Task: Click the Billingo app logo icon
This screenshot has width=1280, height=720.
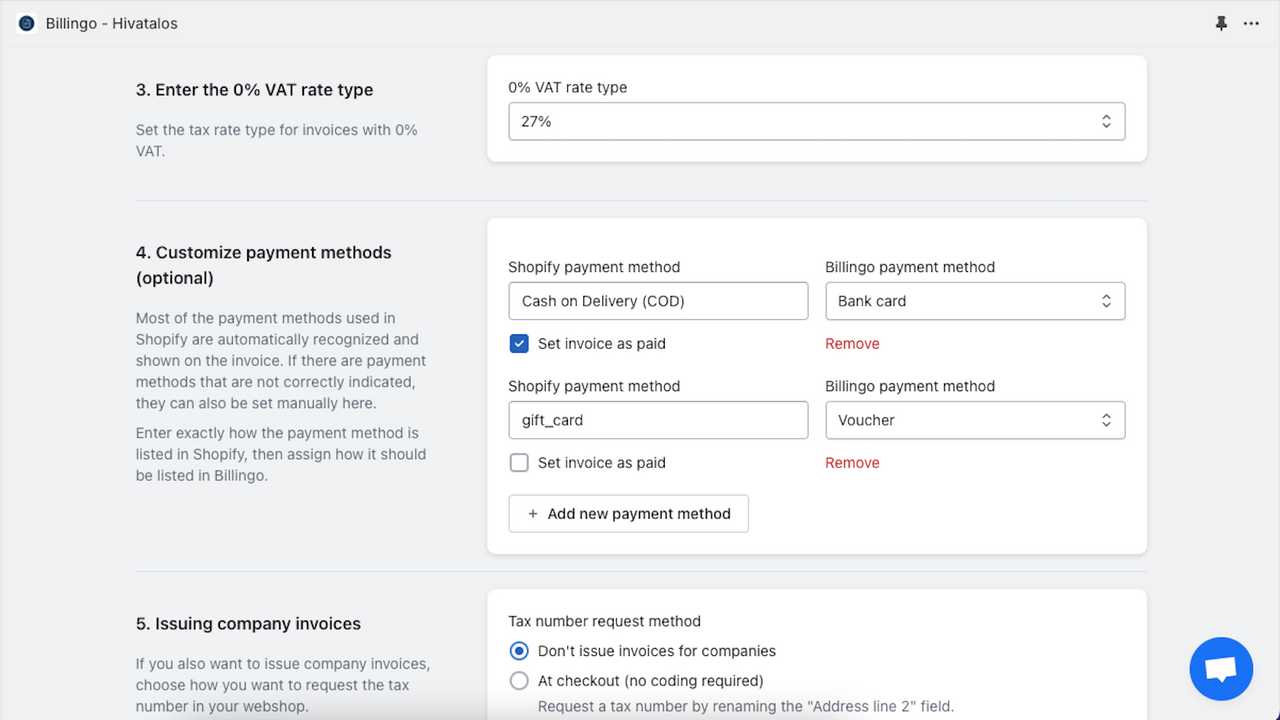Action: [x=26, y=23]
